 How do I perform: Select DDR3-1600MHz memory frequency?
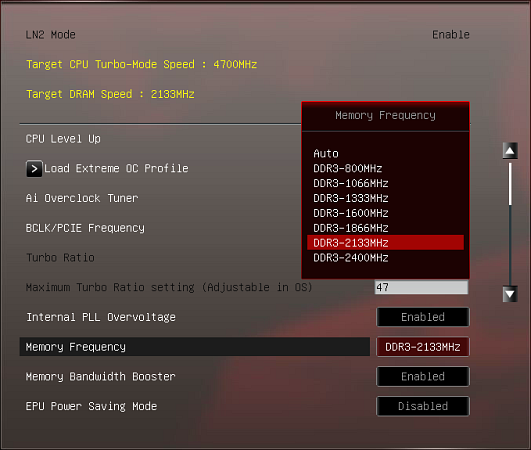click(351, 213)
